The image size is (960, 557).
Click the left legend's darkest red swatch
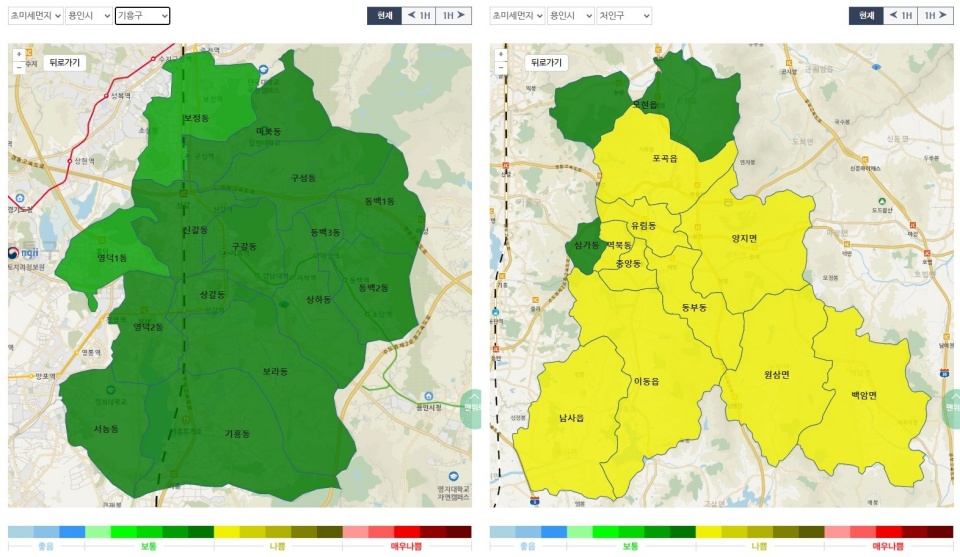[458, 532]
